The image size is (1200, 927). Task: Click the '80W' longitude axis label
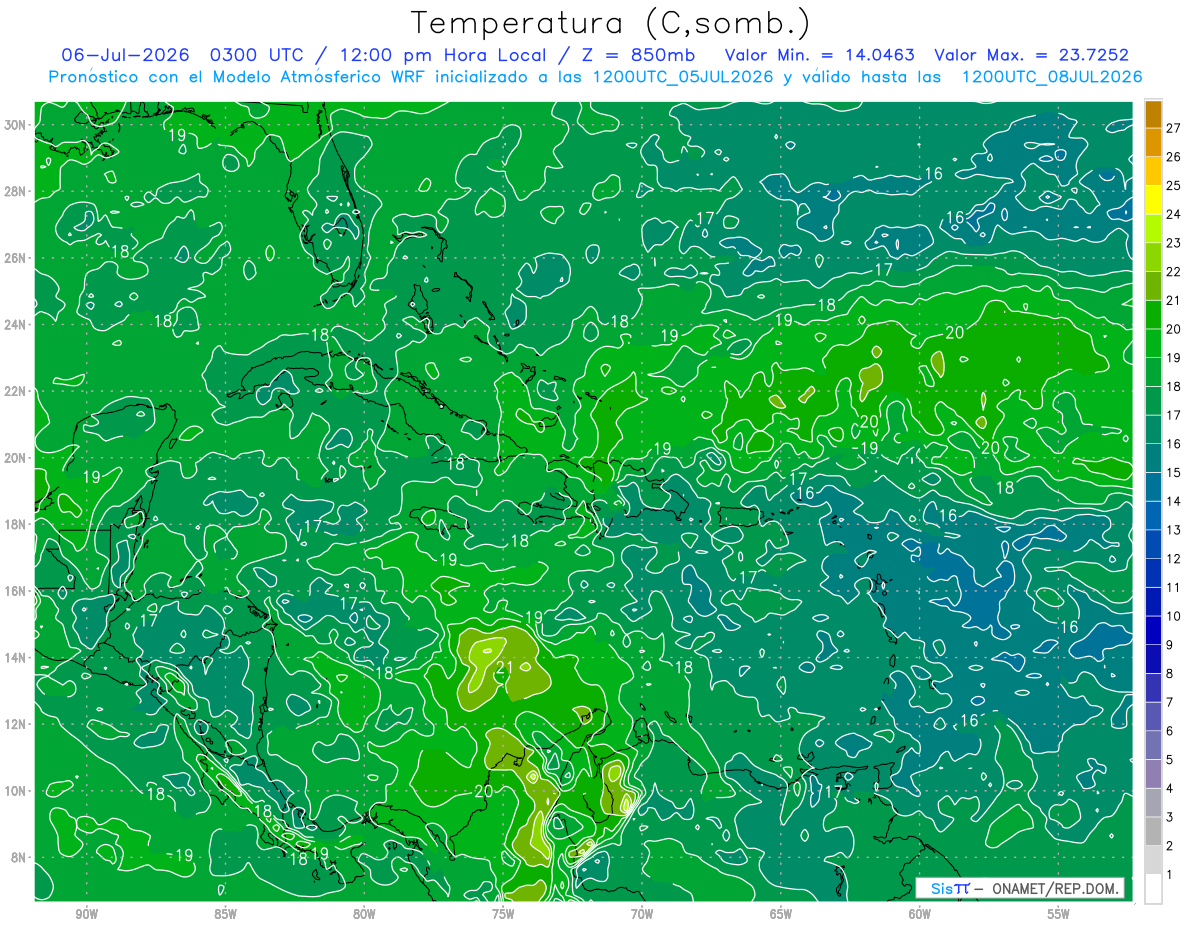tap(364, 915)
